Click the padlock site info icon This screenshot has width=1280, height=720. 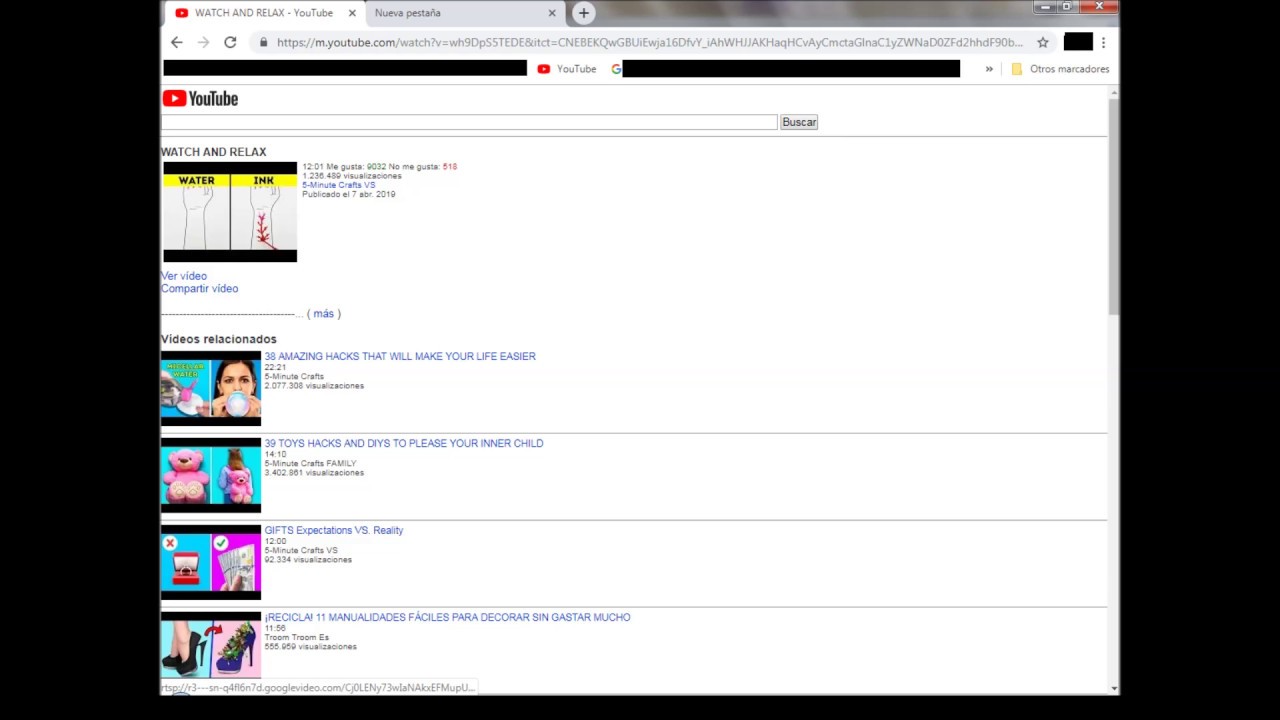pyautogui.click(x=264, y=42)
